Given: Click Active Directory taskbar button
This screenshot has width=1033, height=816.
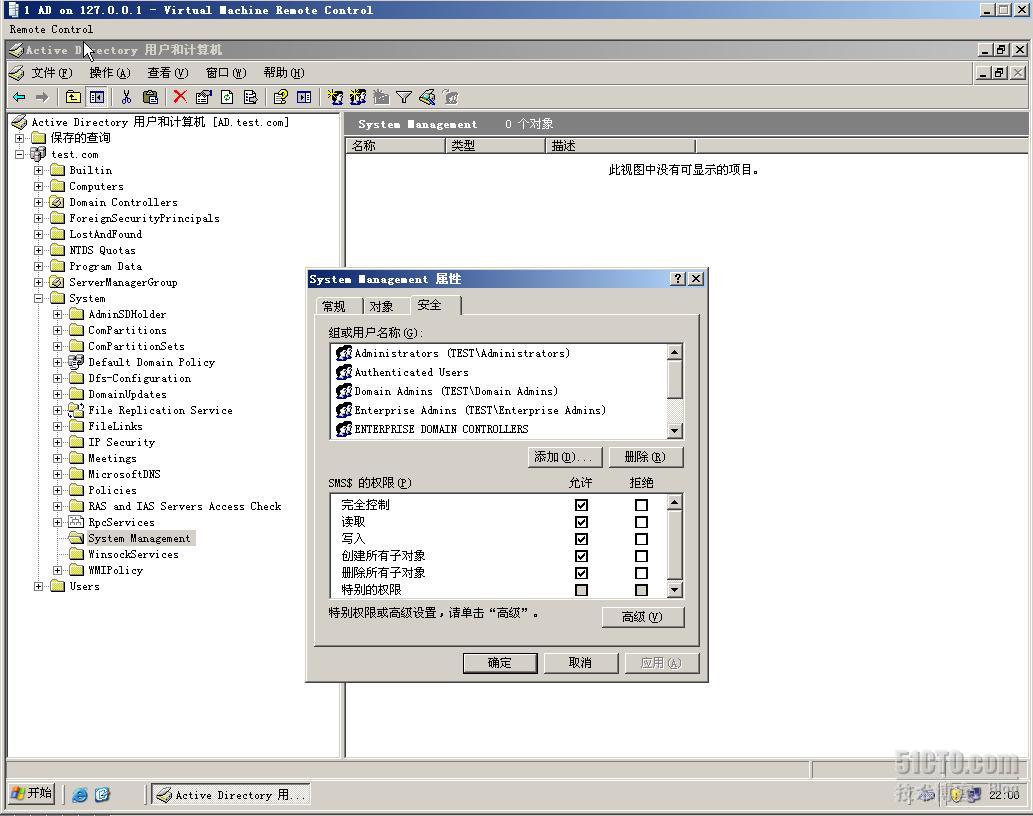Looking at the screenshot, I should pyautogui.click(x=231, y=795).
